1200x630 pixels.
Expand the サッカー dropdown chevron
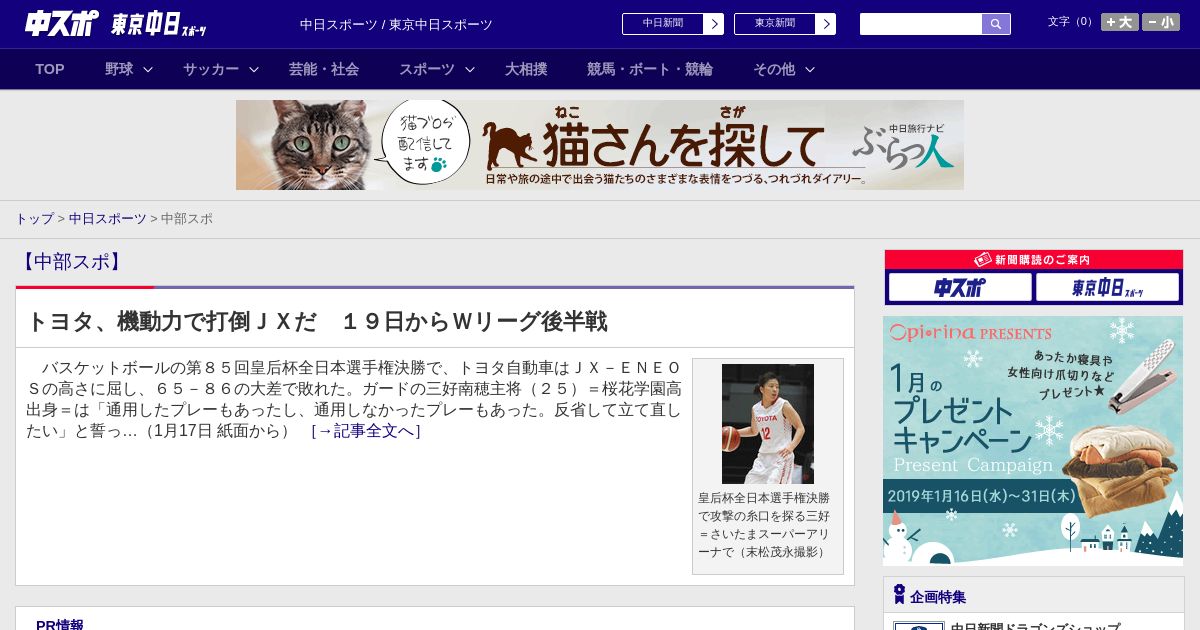point(254,69)
